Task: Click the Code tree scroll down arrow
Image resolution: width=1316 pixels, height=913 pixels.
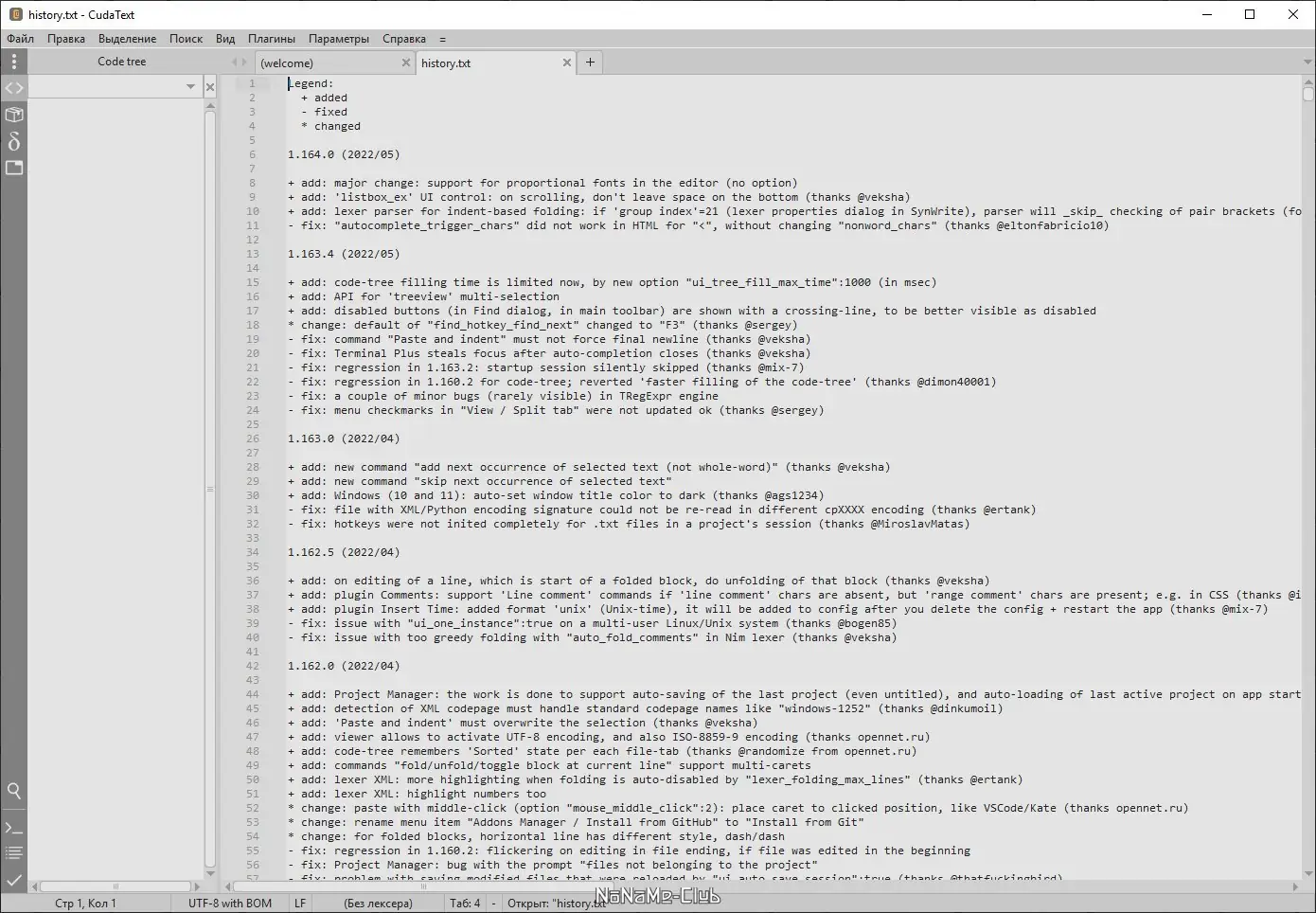Action: pyautogui.click(x=210, y=874)
